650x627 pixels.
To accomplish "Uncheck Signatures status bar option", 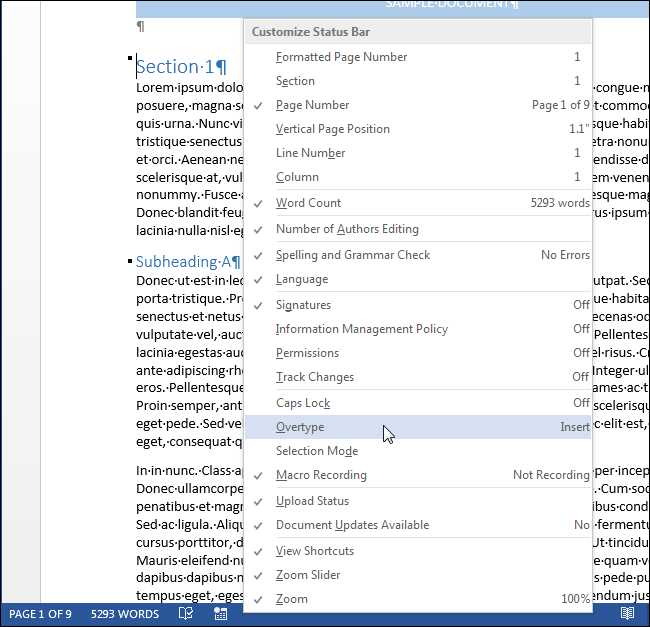I will point(418,305).
